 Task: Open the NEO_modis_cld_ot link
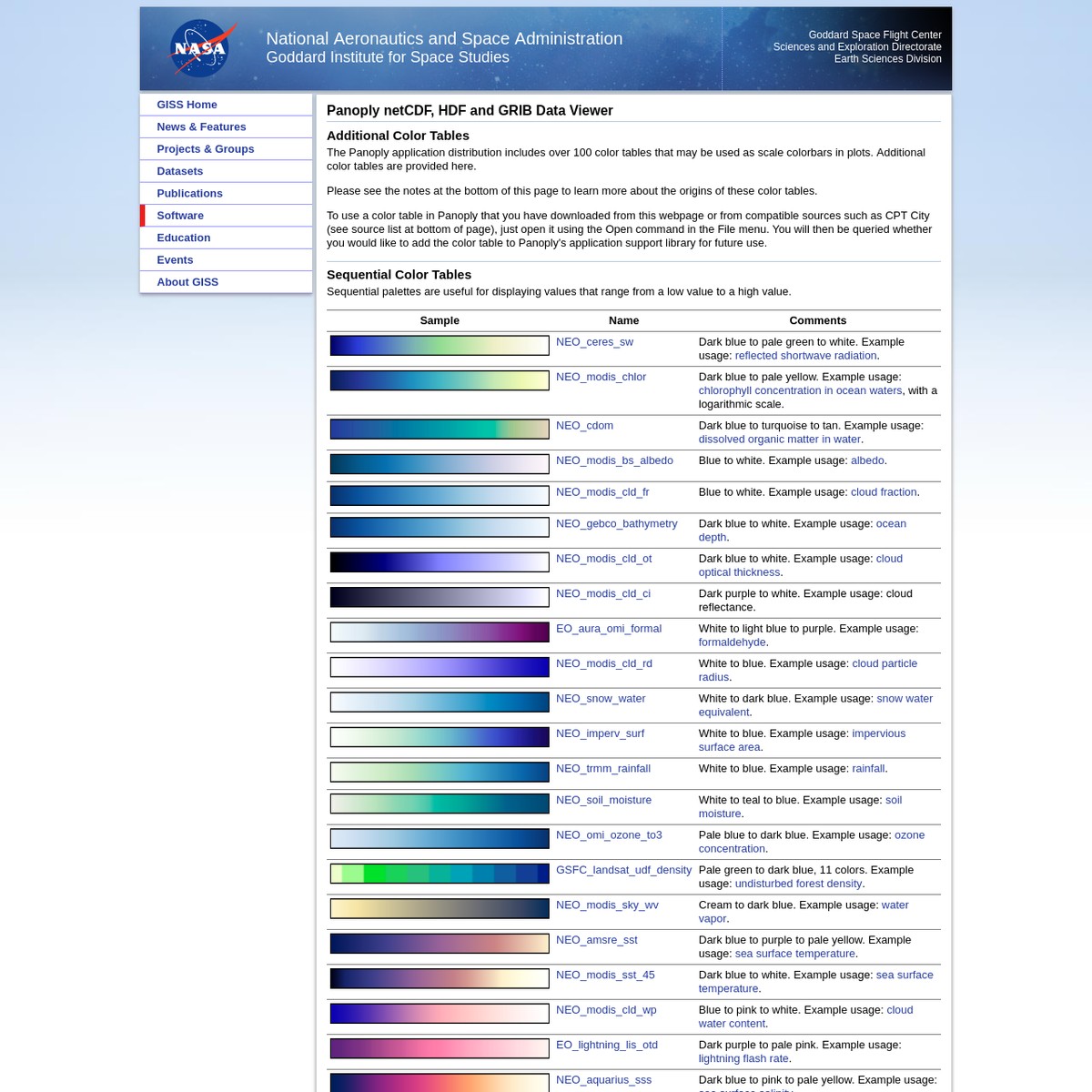[x=603, y=559]
